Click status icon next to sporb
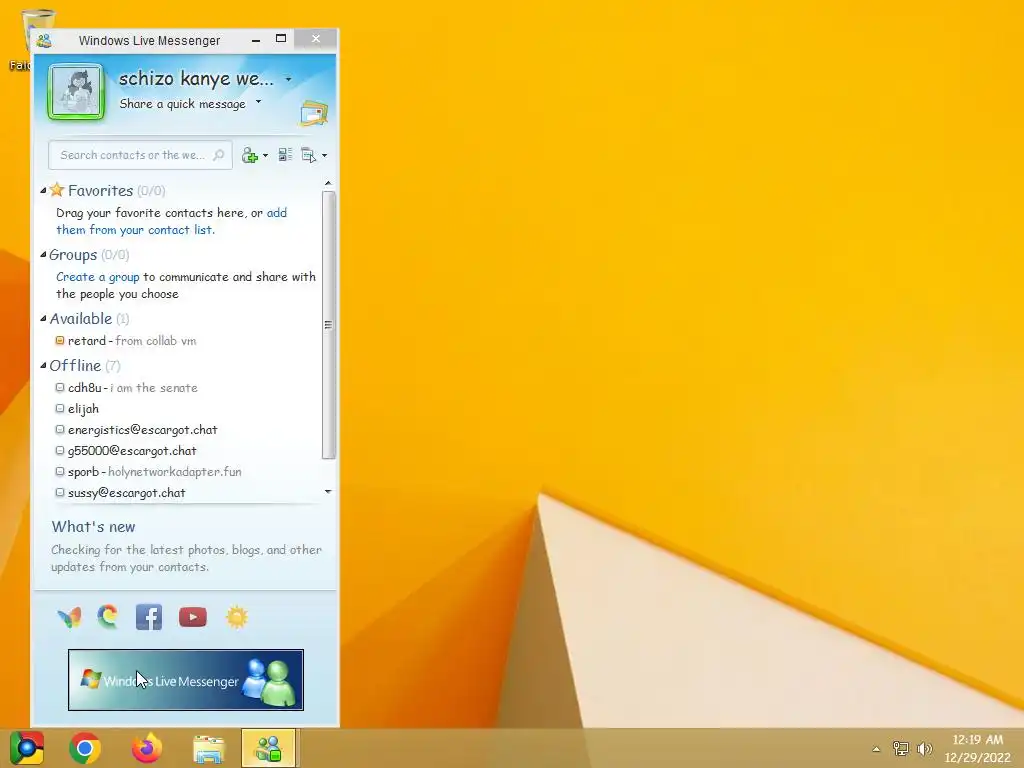Screen dimensions: 1024x768 tap(59, 471)
